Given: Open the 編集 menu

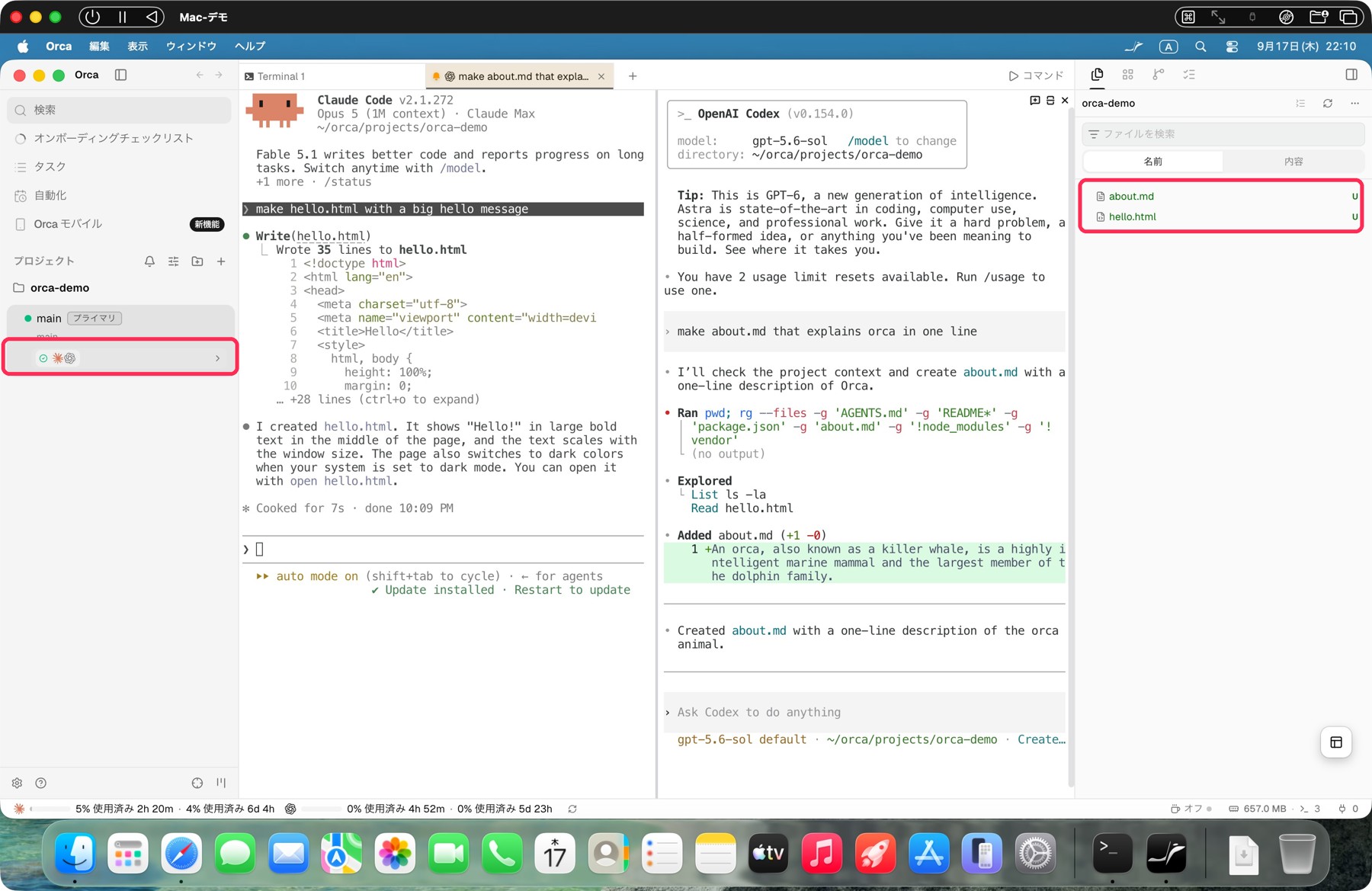Looking at the screenshot, I should (x=99, y=46).
